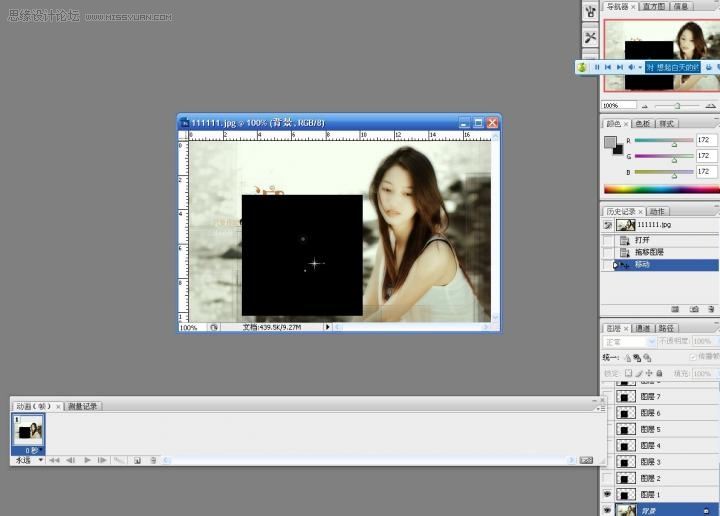This screenshot has height=516, width=720.
Task: Show hidden layer 图层 2 via visibility box
Action: coord(607,478)
